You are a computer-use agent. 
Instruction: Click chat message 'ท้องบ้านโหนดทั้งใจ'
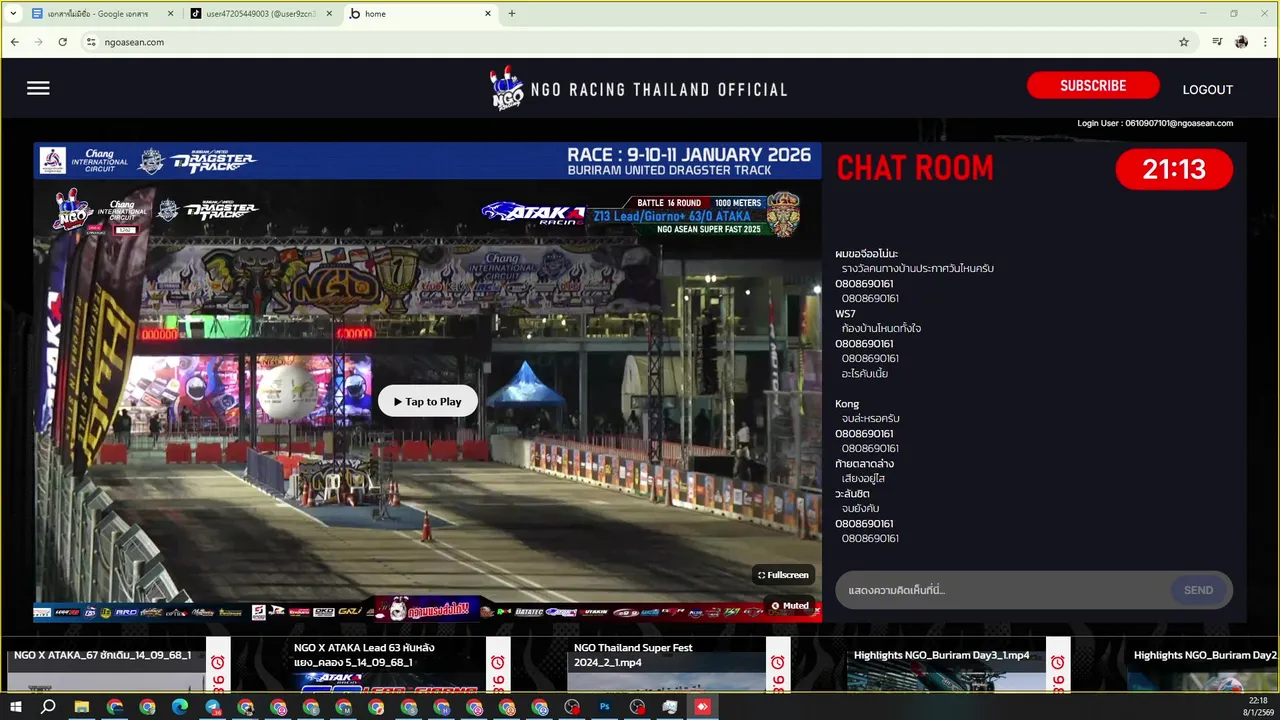[881, 328]
